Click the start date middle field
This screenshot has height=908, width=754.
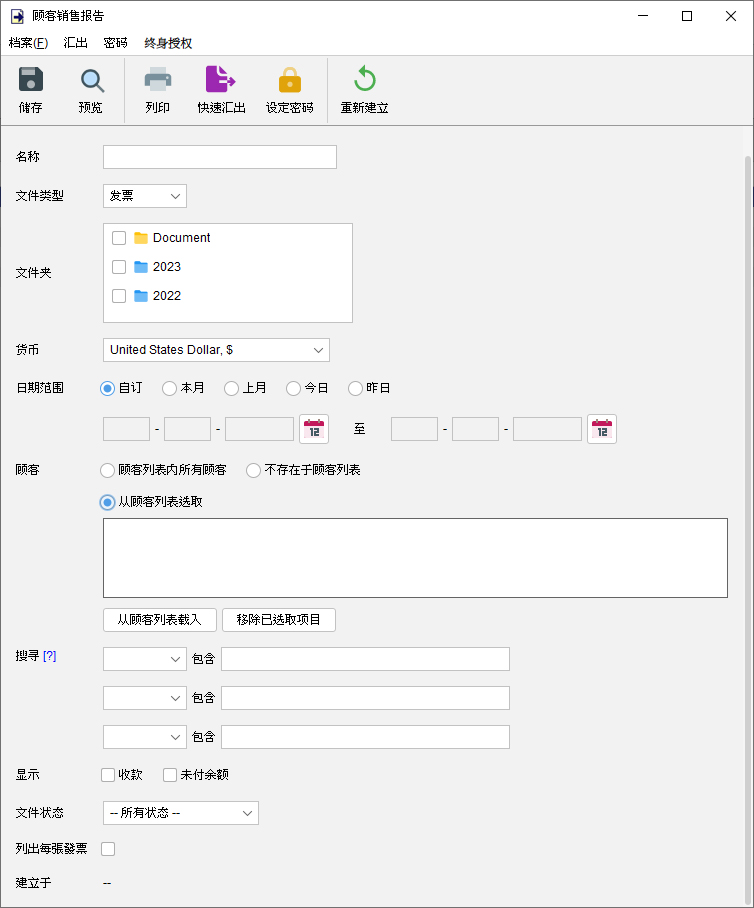pyautogui.click(x=188, y=429)
